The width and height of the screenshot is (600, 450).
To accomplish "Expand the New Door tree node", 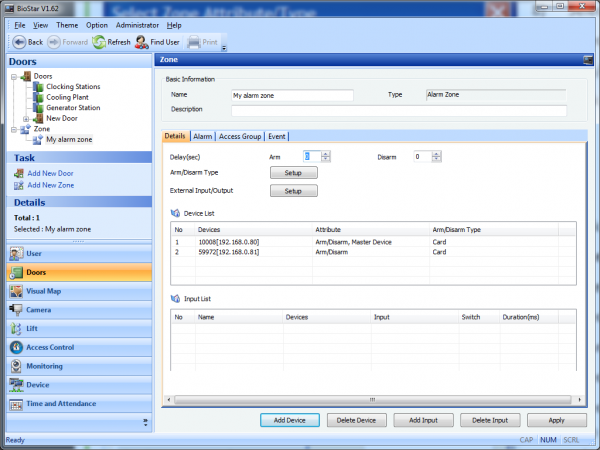I will pyautogui.click(x=27, y=118).
